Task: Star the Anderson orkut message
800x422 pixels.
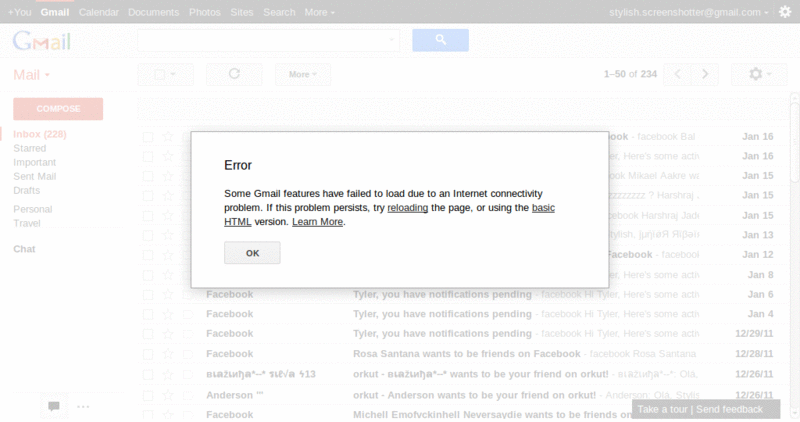Action: (168, 395)
